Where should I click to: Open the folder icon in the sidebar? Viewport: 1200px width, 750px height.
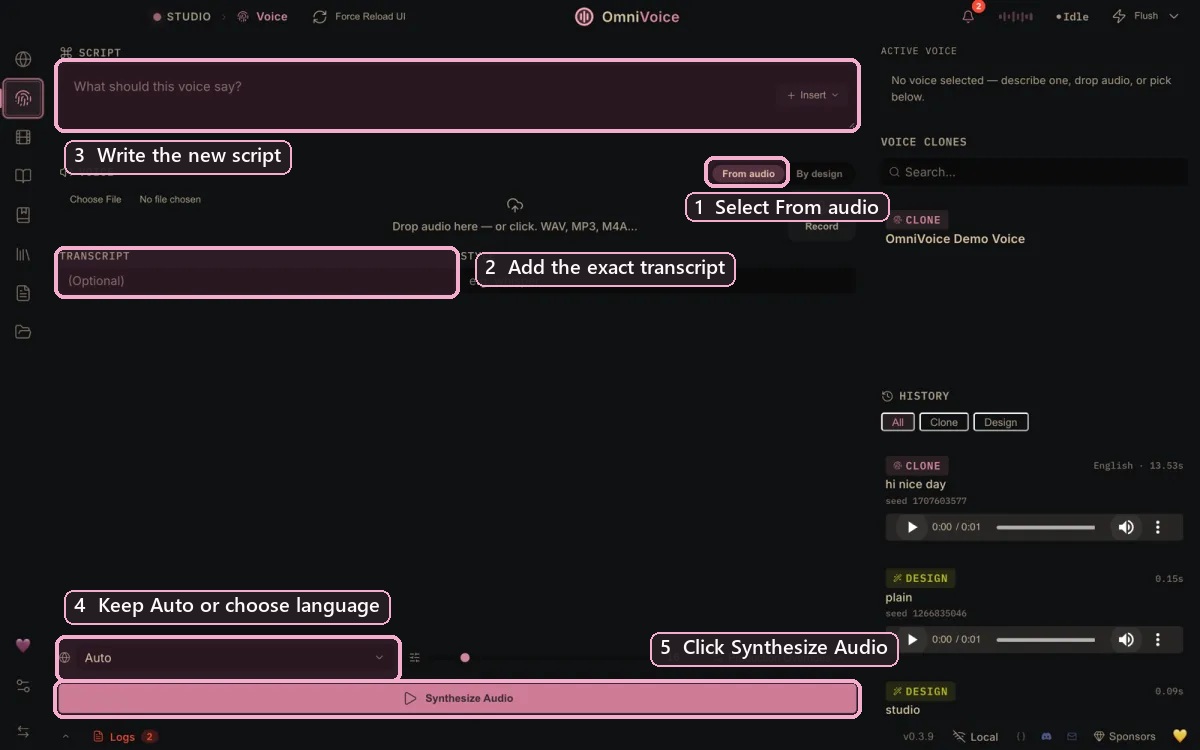(23, 332)
